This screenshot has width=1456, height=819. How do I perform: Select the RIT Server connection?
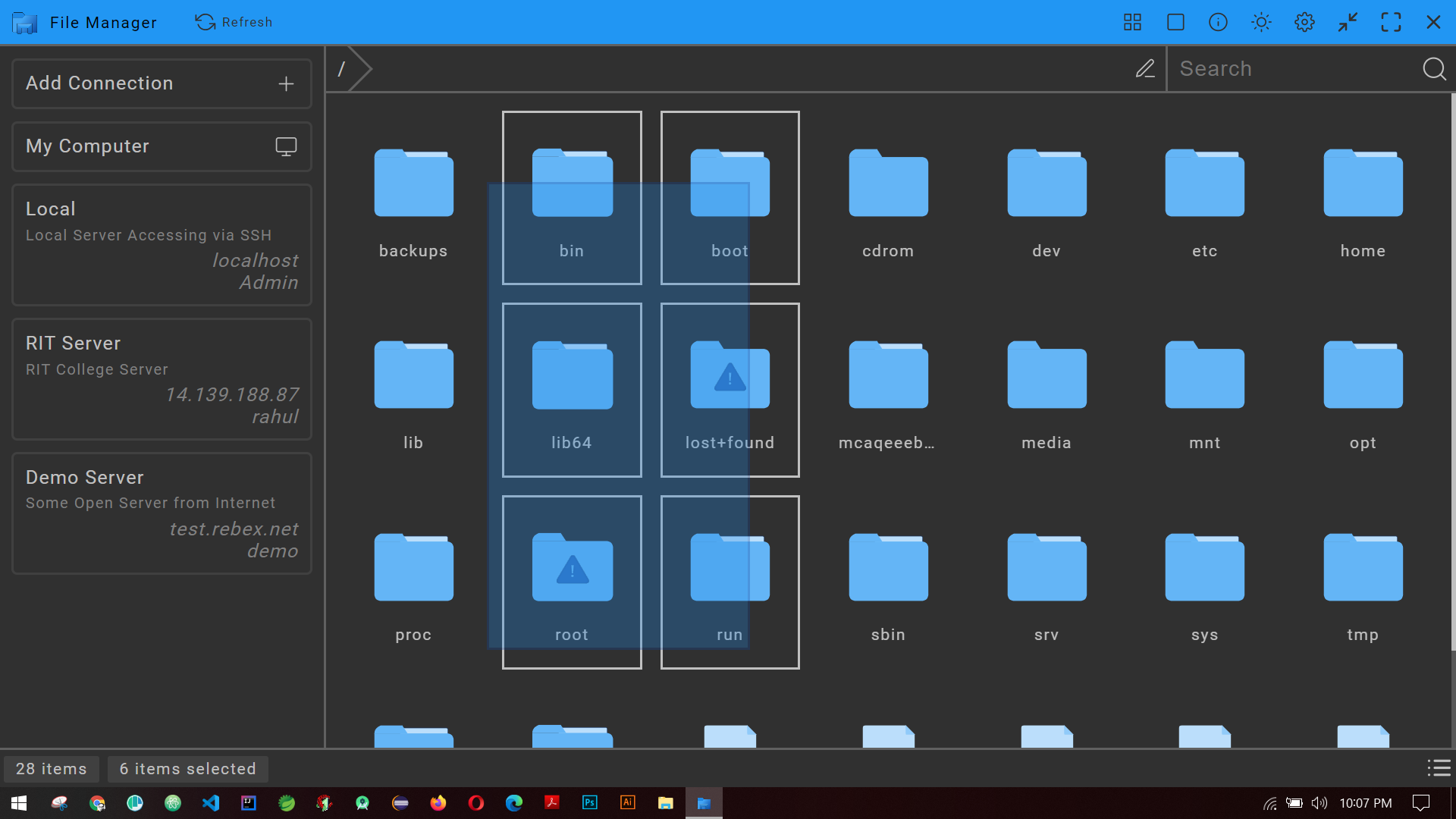click(x=161, y=379)
